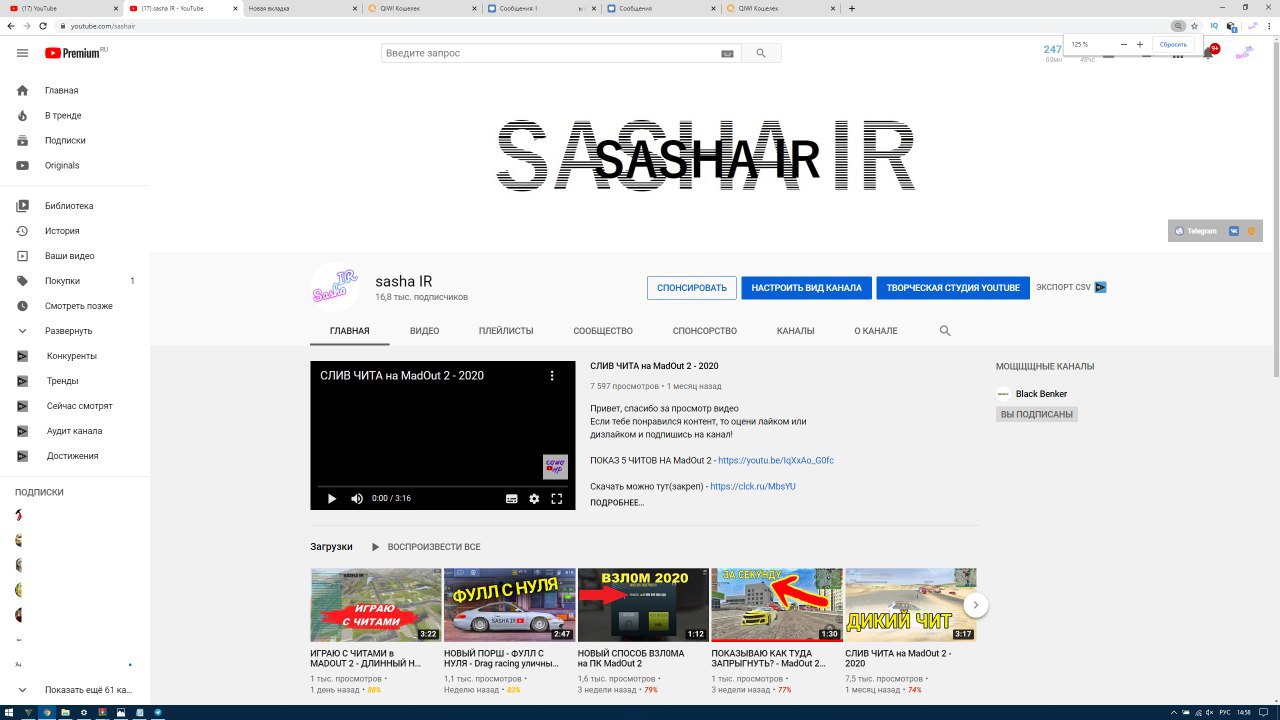The width and height of the screenshot is (1280, 720).
Task: Toggle subtitles on the featured video
Action: [x=511, y=498]
